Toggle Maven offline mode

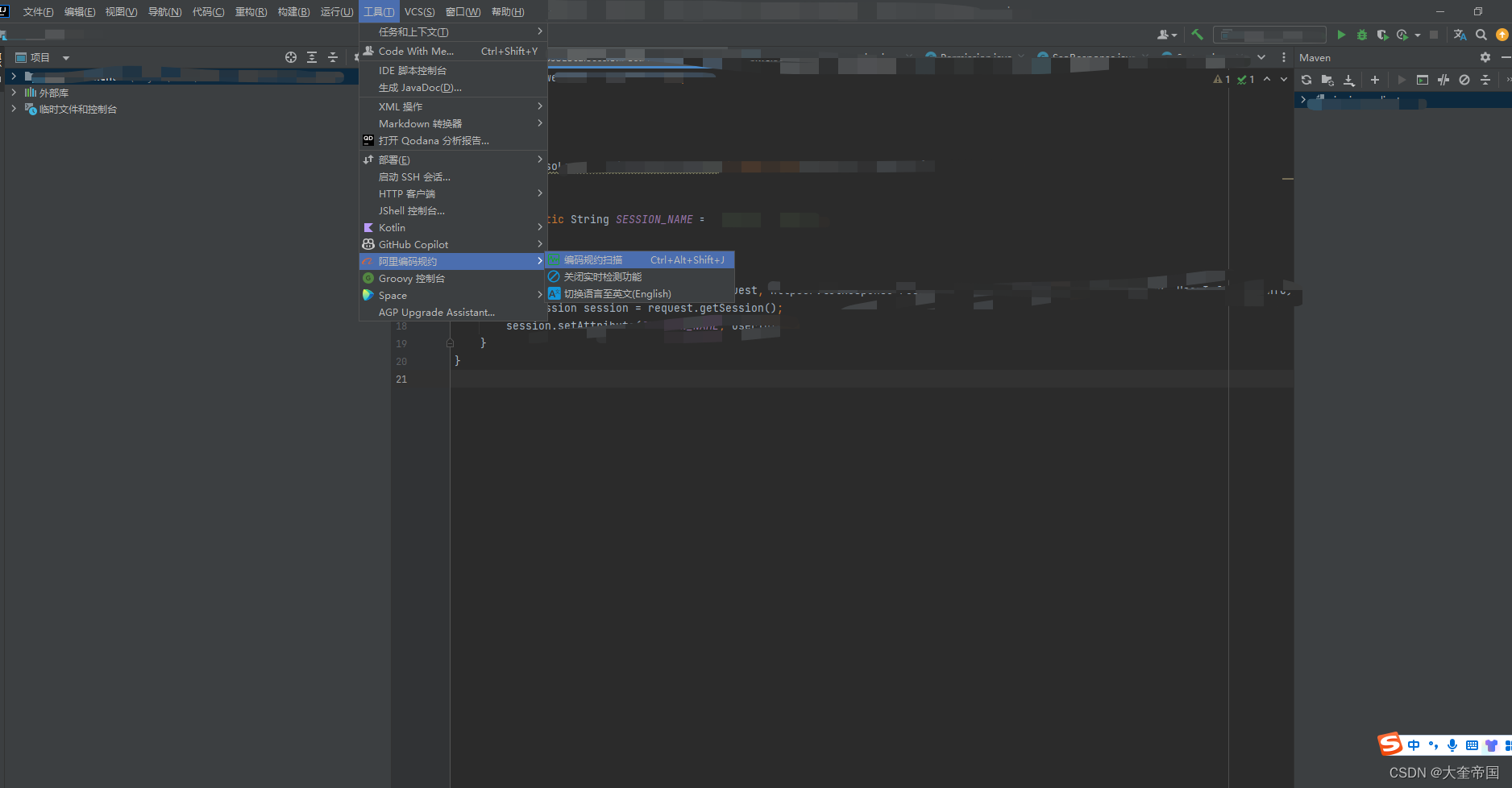coord(1443,80)
